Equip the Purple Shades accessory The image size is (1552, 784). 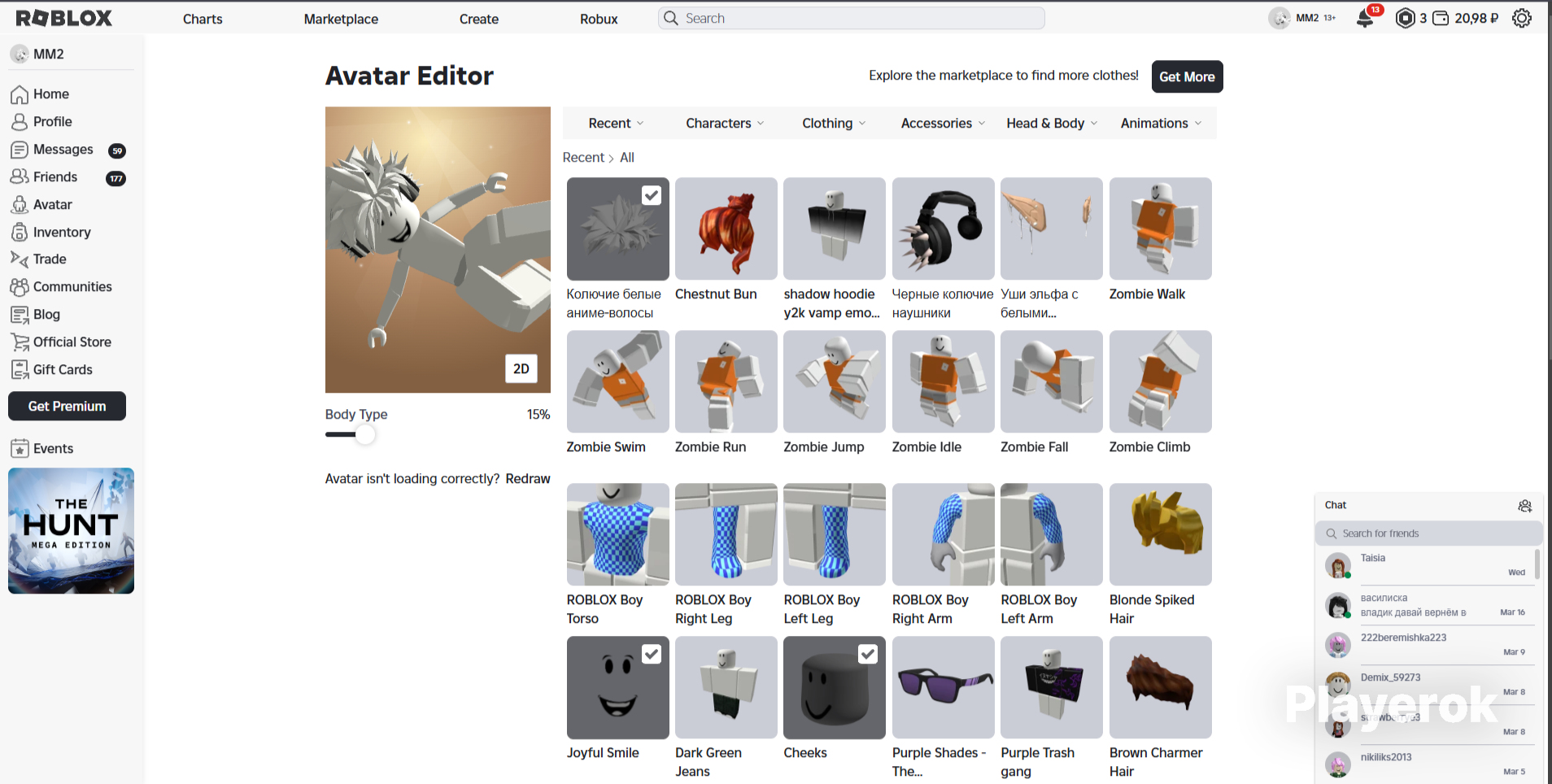click(x=944, y=688)
